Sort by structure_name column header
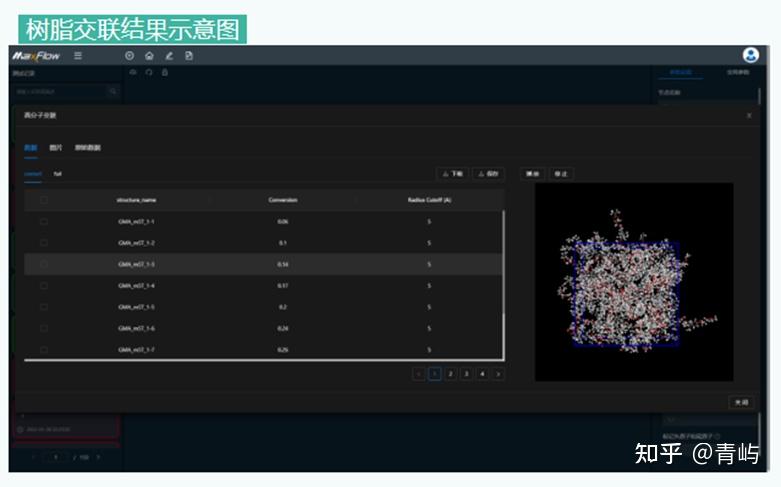The height and width of the screenshot is (487, 781). (x=136, y=200)
